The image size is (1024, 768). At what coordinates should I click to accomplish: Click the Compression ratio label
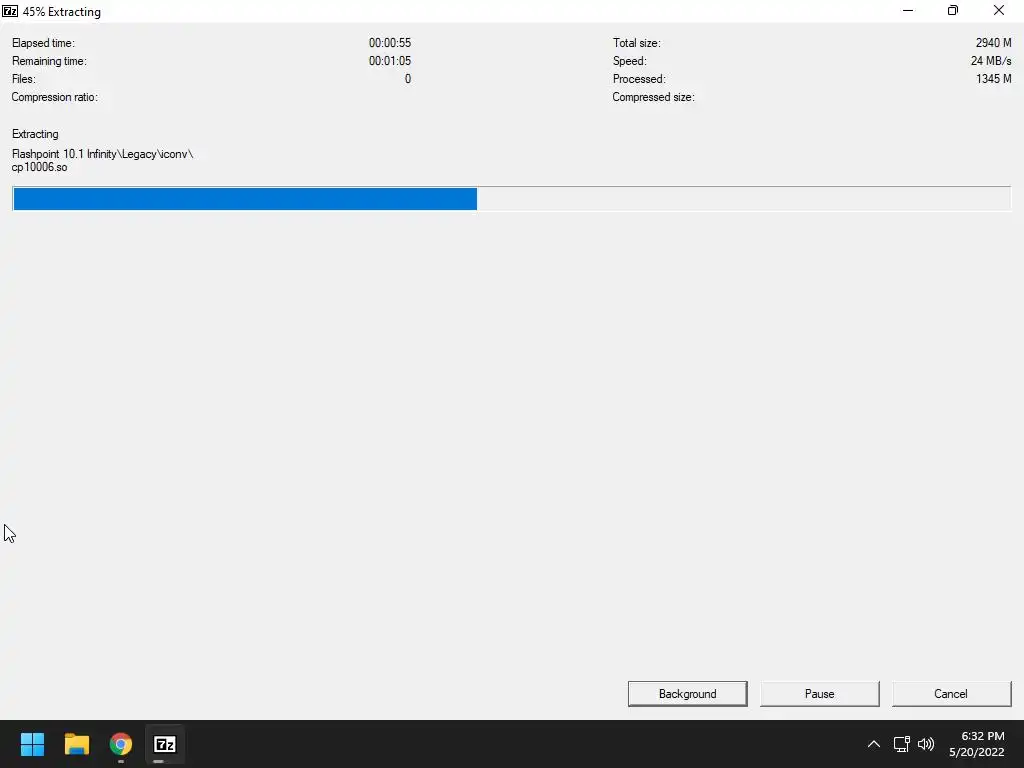tap(54, 97)
